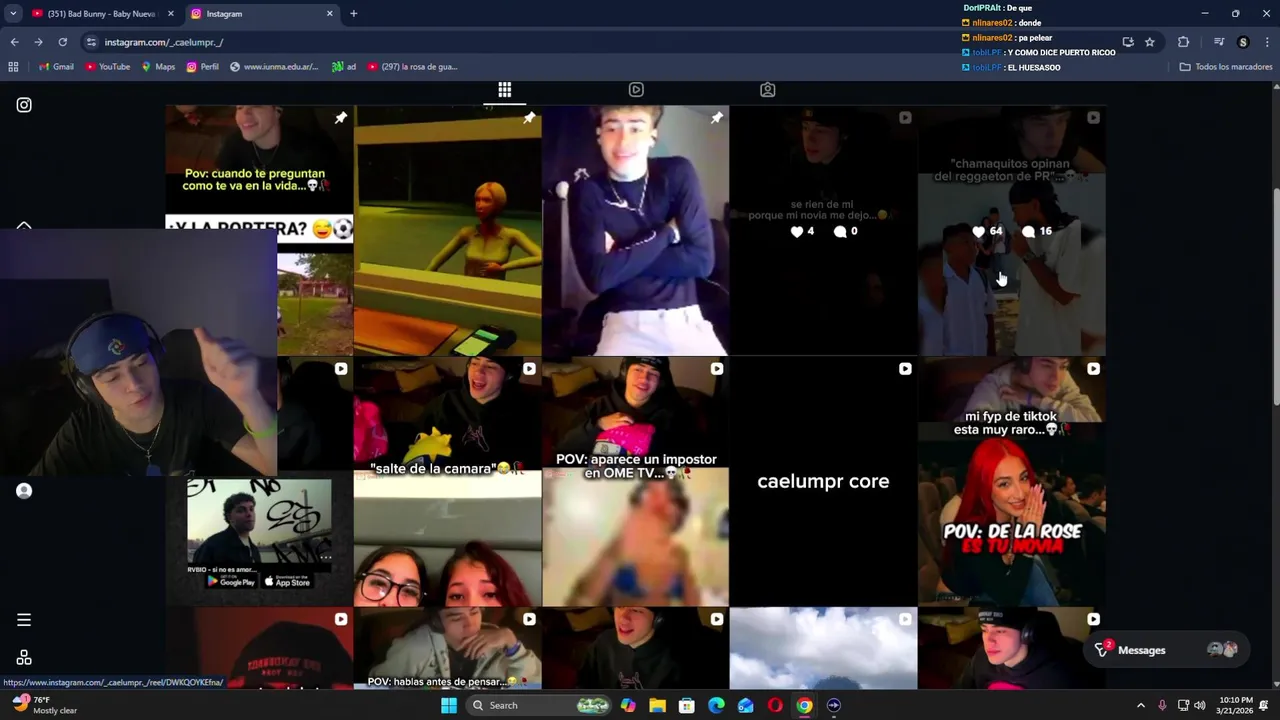Click the browser back arrow
1280x720 pixels.
14,42
